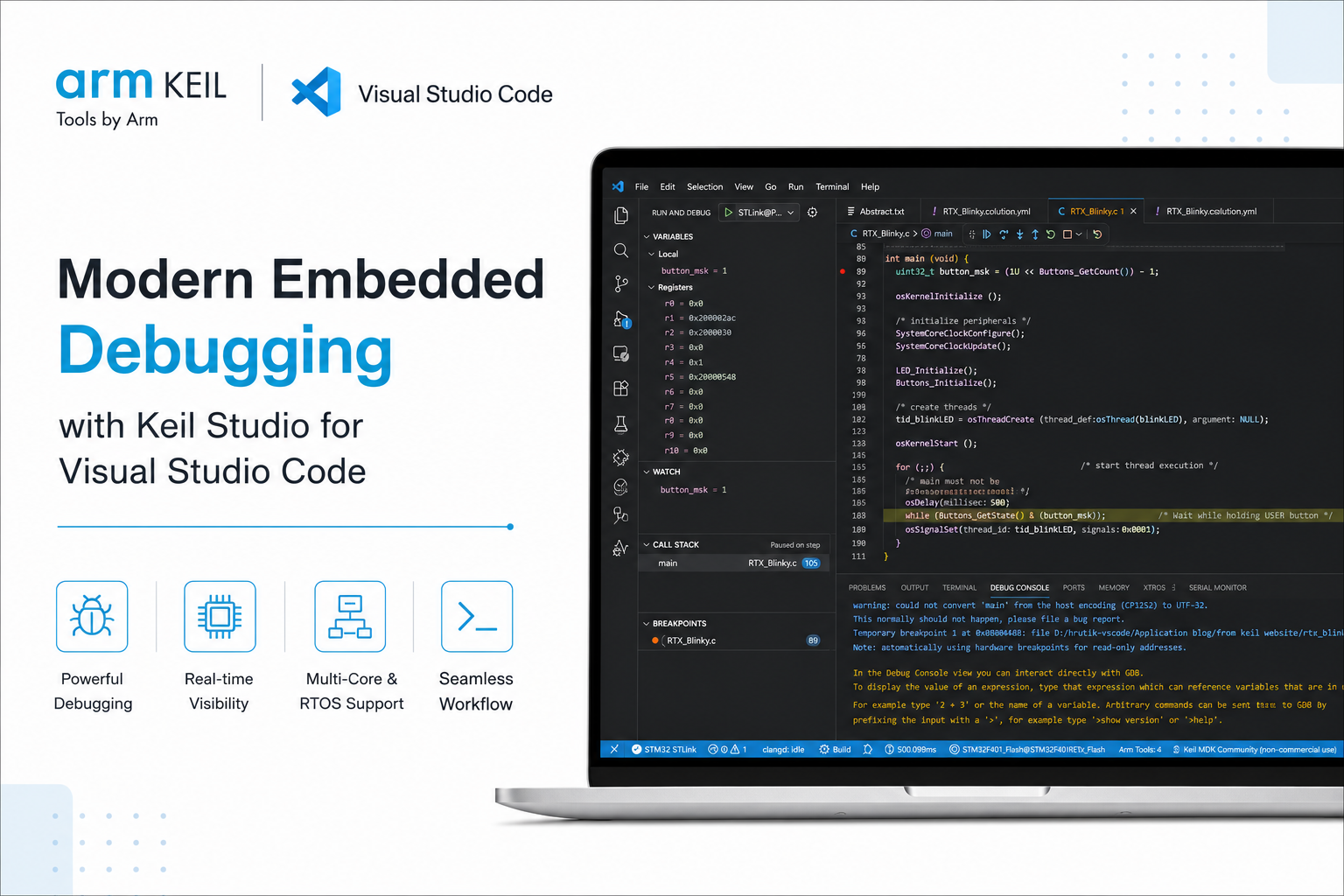Switch to the PROBLEMS panel tab
This screenshot has width=1344, height=896.
(x=867, y=588)
